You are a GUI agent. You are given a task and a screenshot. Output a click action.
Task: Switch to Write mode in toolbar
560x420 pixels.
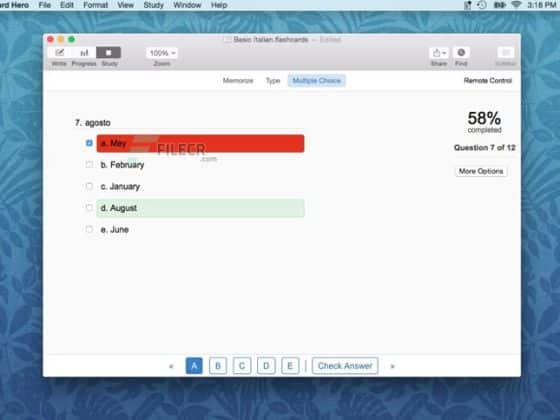(59, 53)
